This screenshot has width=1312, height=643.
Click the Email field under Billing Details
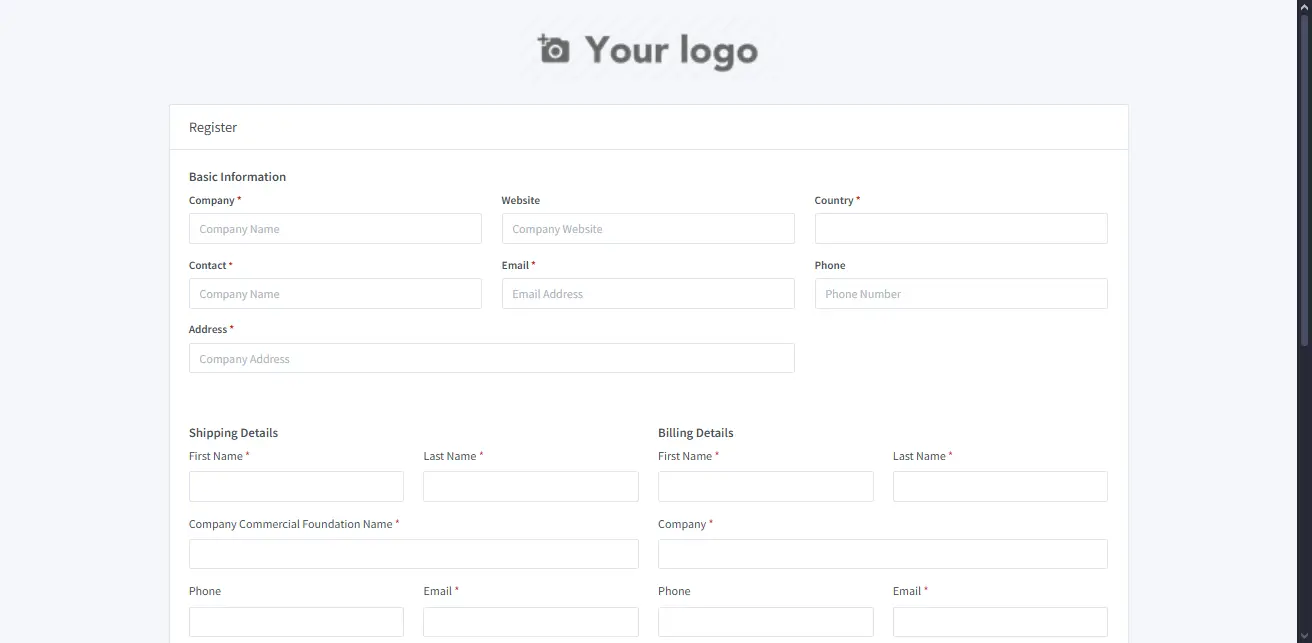click(x=1000, y=621)
